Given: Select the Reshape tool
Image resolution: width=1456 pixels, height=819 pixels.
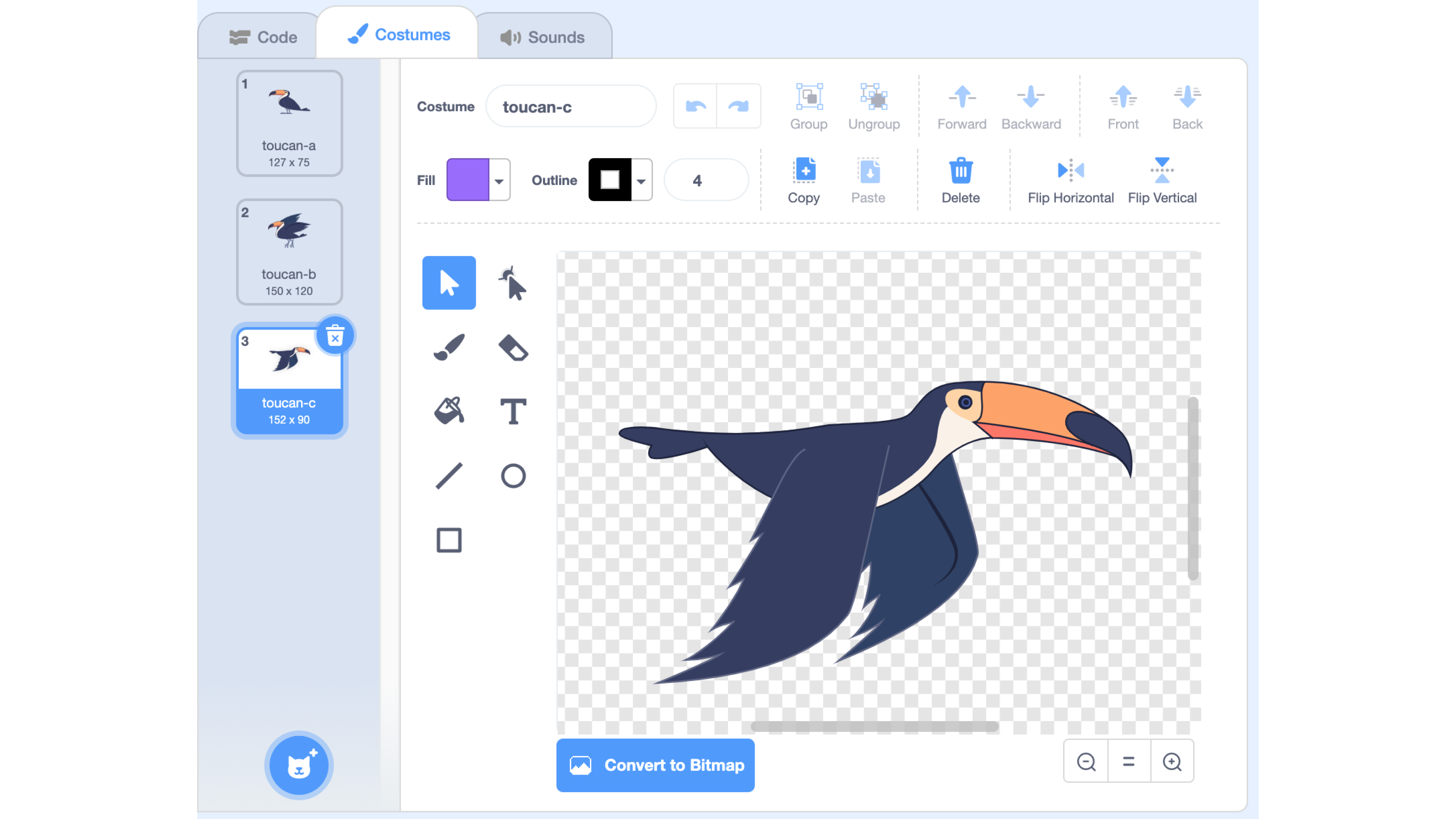Looking at the screenshot, I should [x=513, y=283].
